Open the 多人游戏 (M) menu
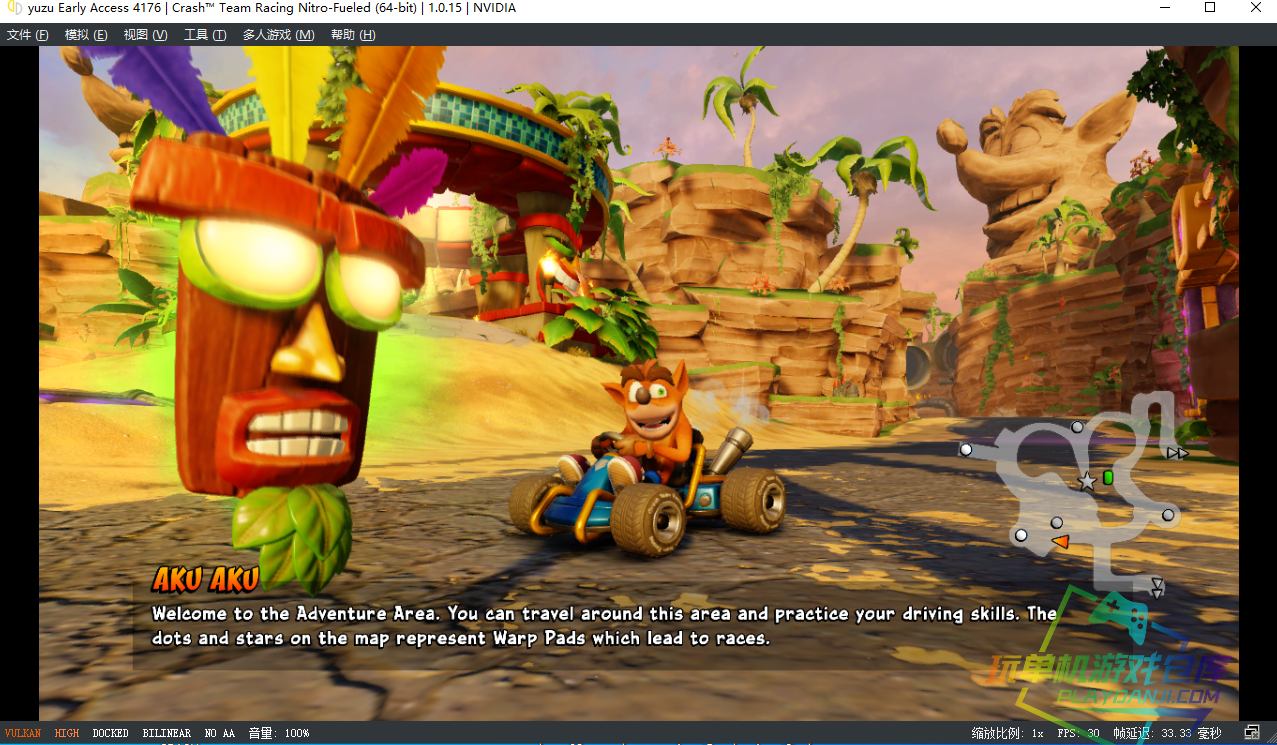Viewport: 1277px width, 745px height. point(278,35)
